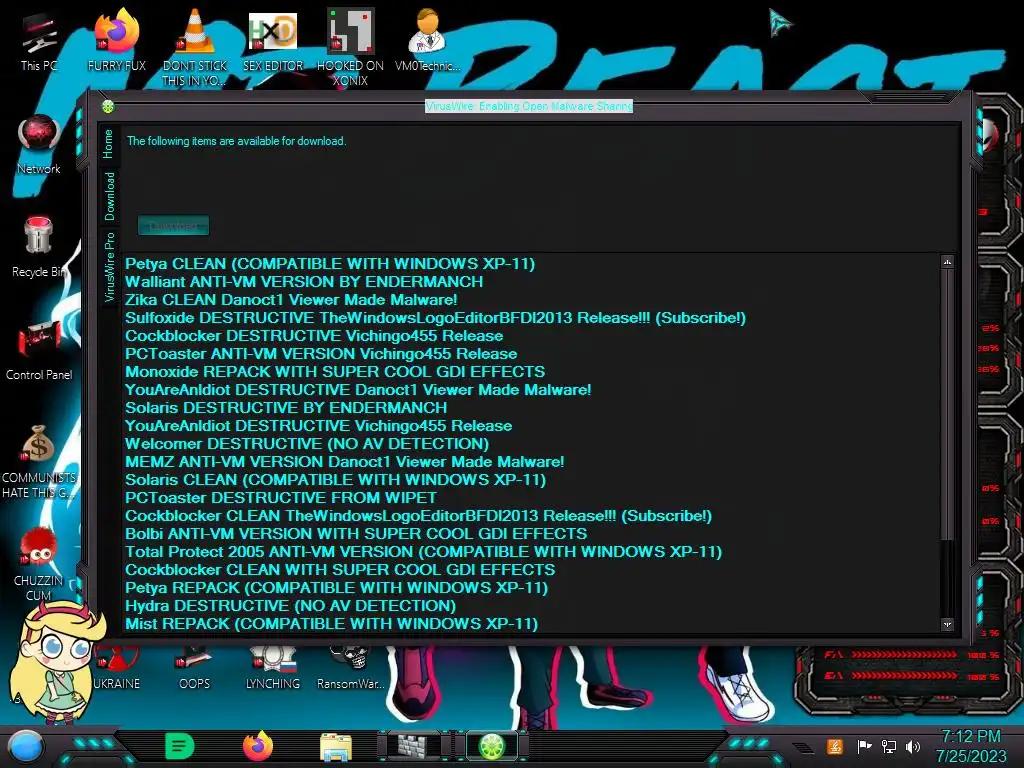Click the list scrollbar up arrow

pyautogui.click(x=947, y=262)
